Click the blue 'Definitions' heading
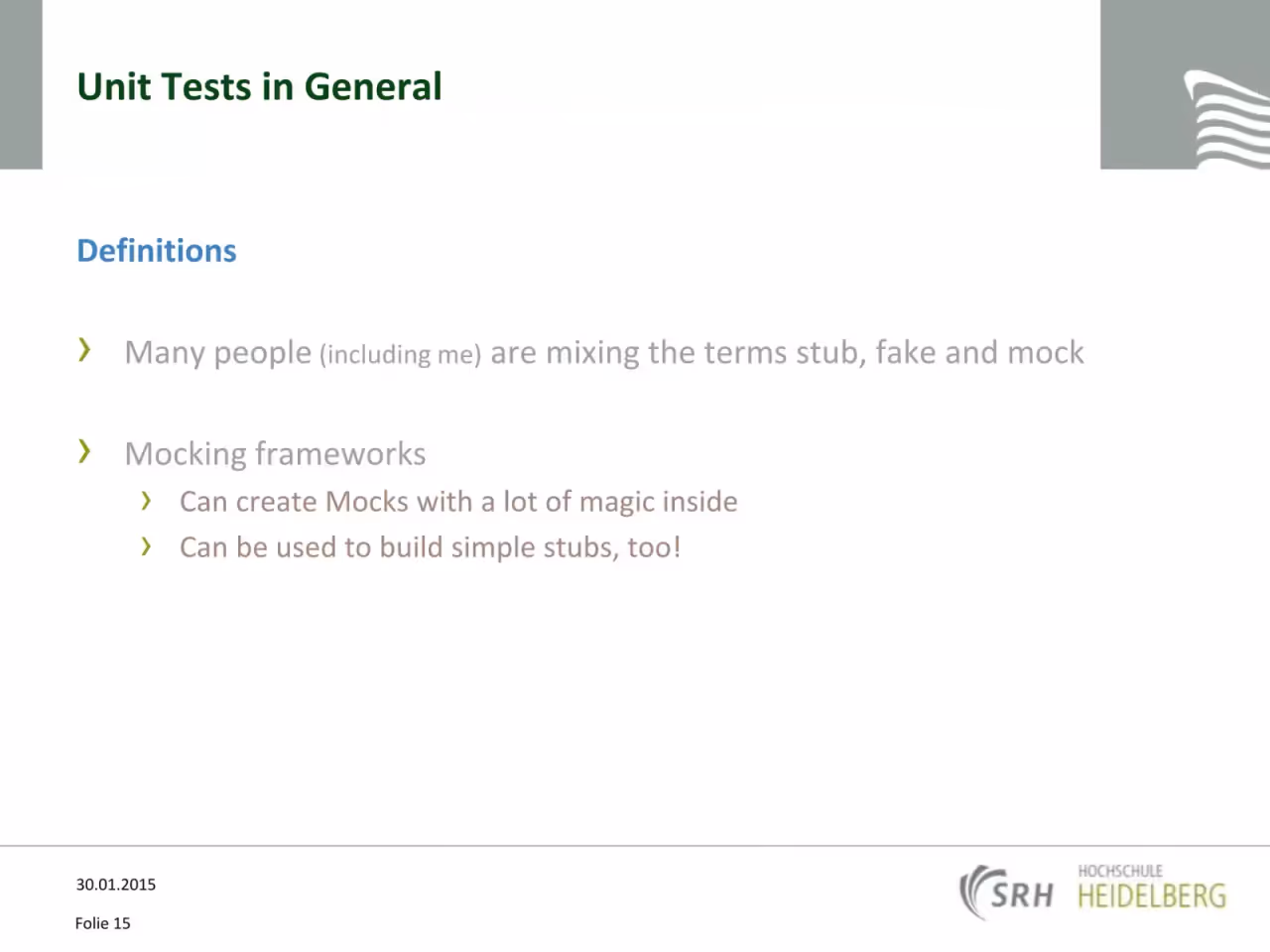Viewport: 1270px width, 952px height. pyautogui.click(x=157, y=251)
